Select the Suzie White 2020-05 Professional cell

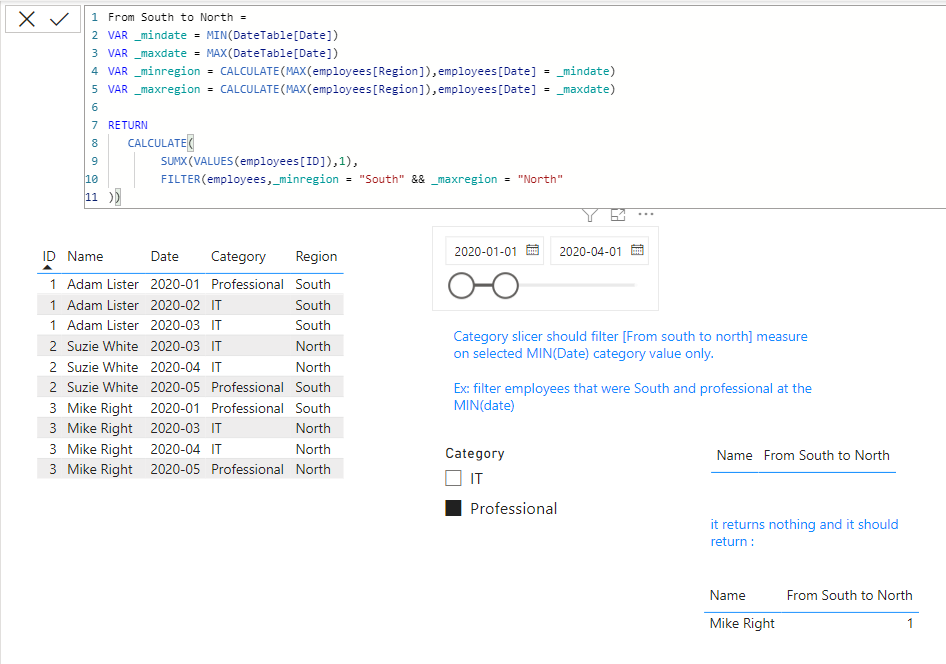[x=247, y=387]
